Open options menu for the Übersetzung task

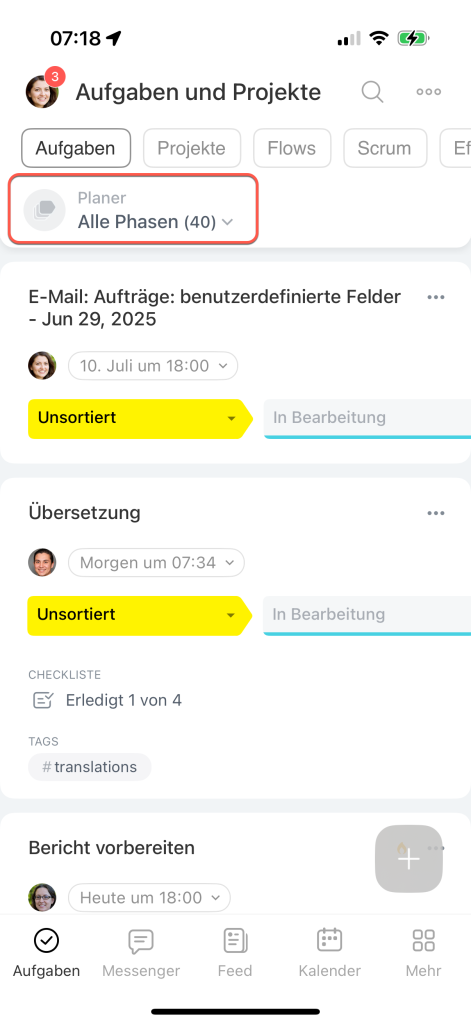tap(436, 513)
